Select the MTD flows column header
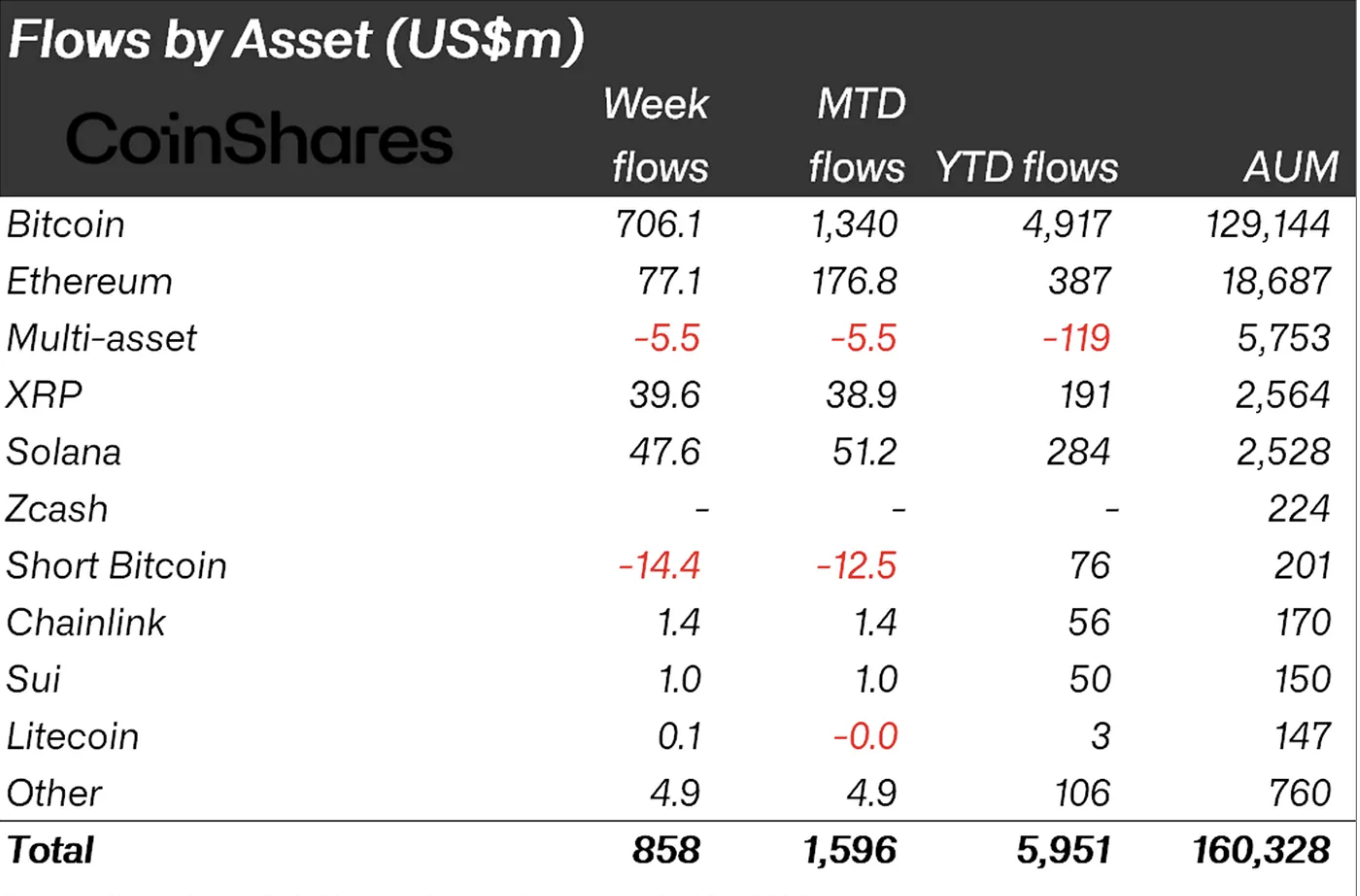The image size is (1360, 896). 856,136
